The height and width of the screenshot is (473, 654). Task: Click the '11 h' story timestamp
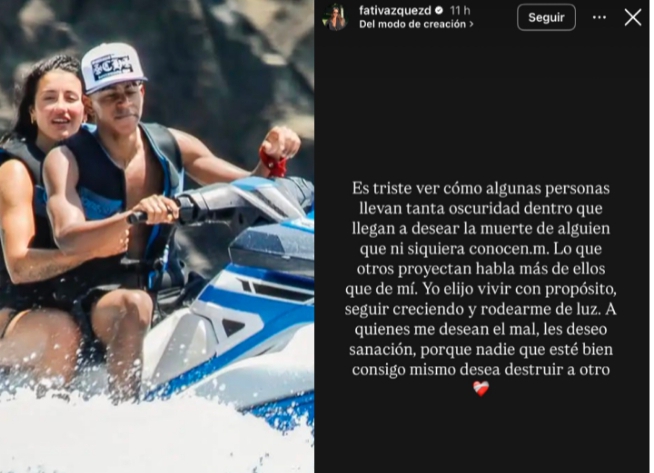(460, 10)
